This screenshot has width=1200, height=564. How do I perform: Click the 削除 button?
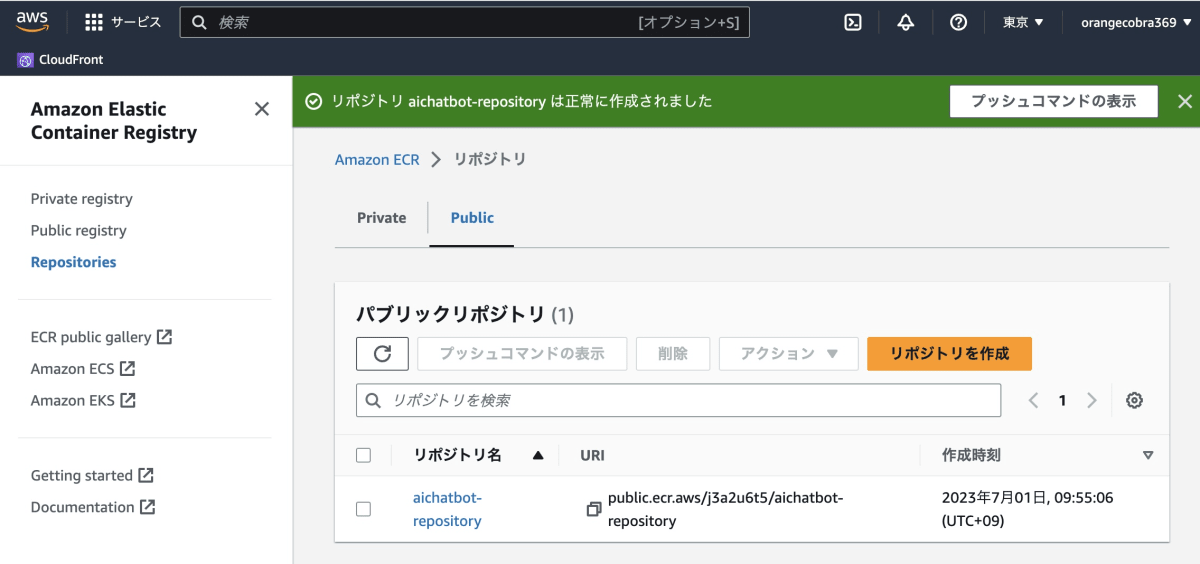click(x=673, y=353)
